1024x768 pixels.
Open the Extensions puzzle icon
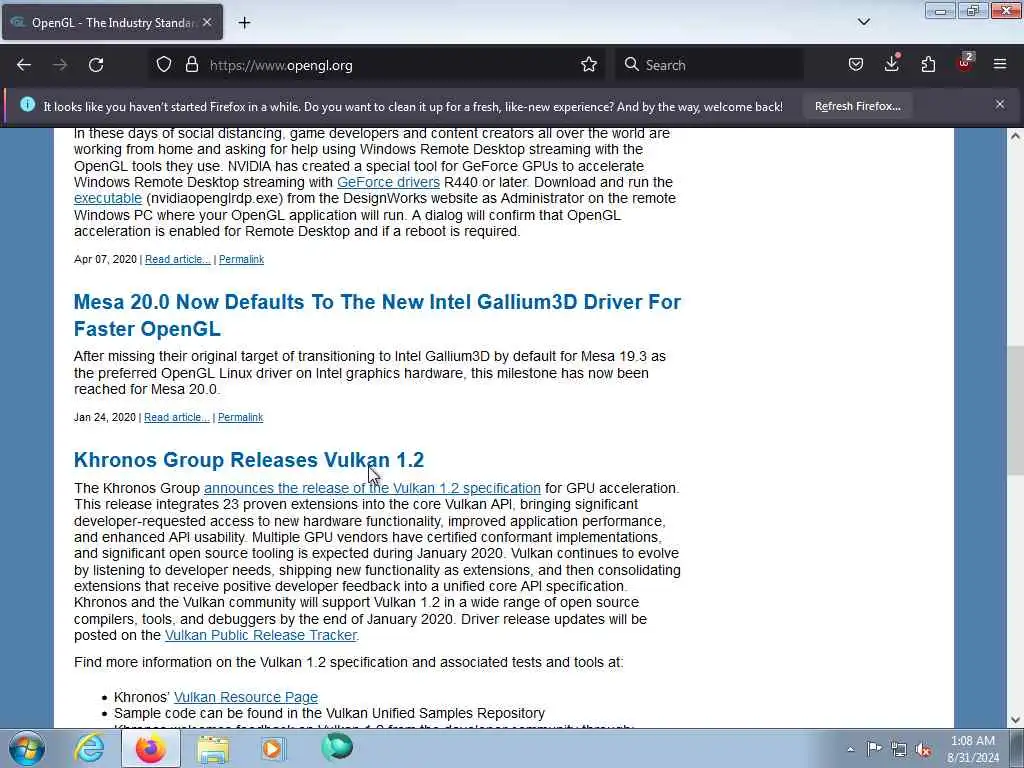click(928, 65)
